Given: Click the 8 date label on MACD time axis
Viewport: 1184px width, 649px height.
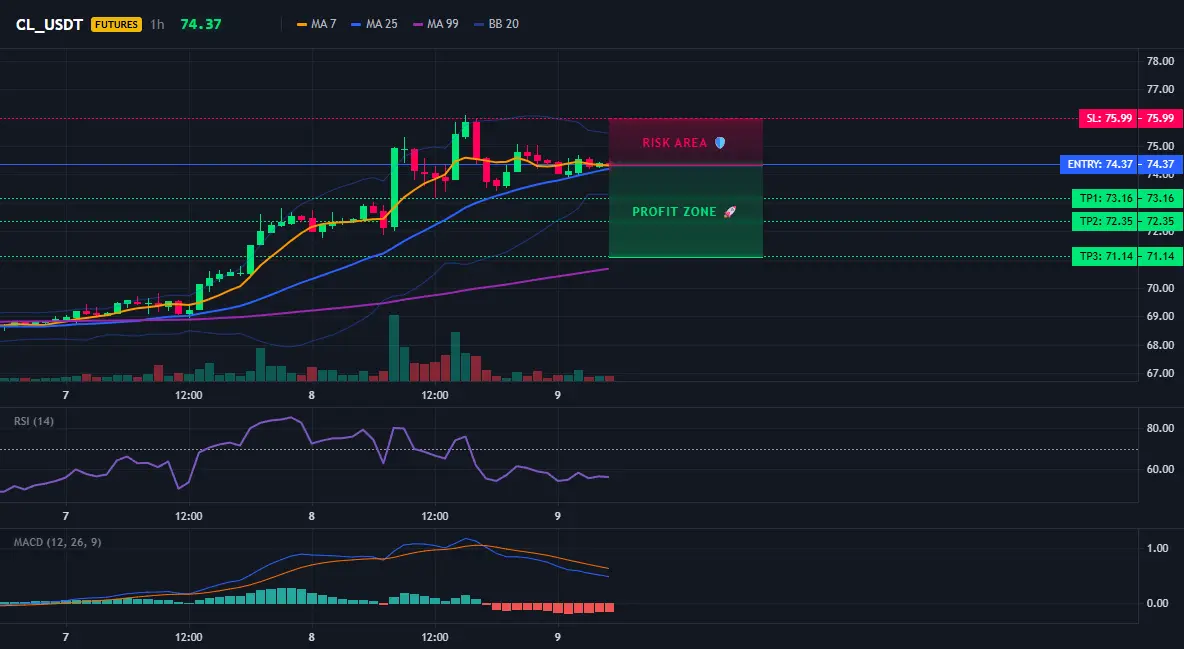Looking at the screenshot, I should tap(312, 637).
